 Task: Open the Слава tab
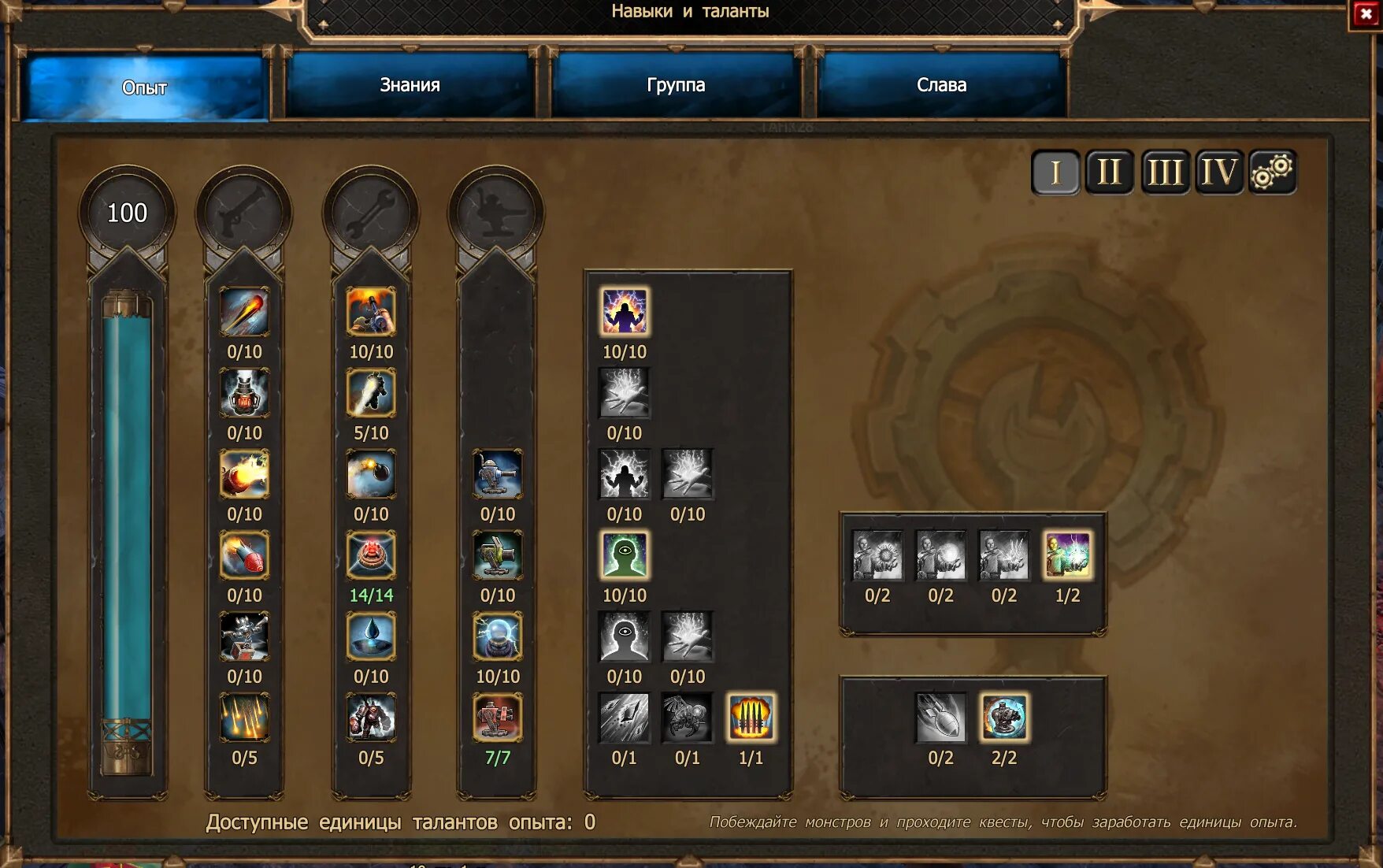(x=941, y=85)
